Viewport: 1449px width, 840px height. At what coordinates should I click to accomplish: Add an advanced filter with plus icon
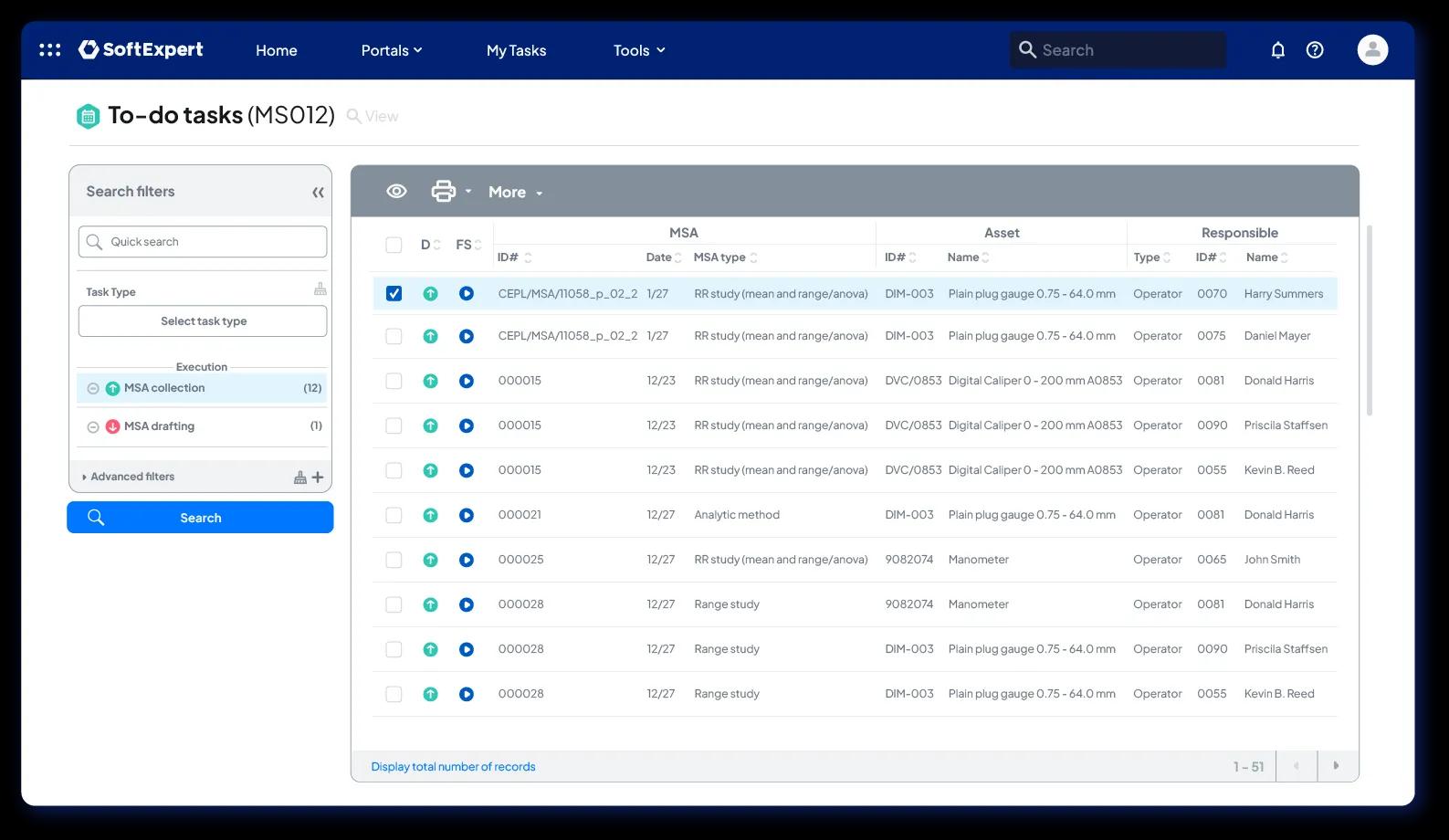coord(318,477)
